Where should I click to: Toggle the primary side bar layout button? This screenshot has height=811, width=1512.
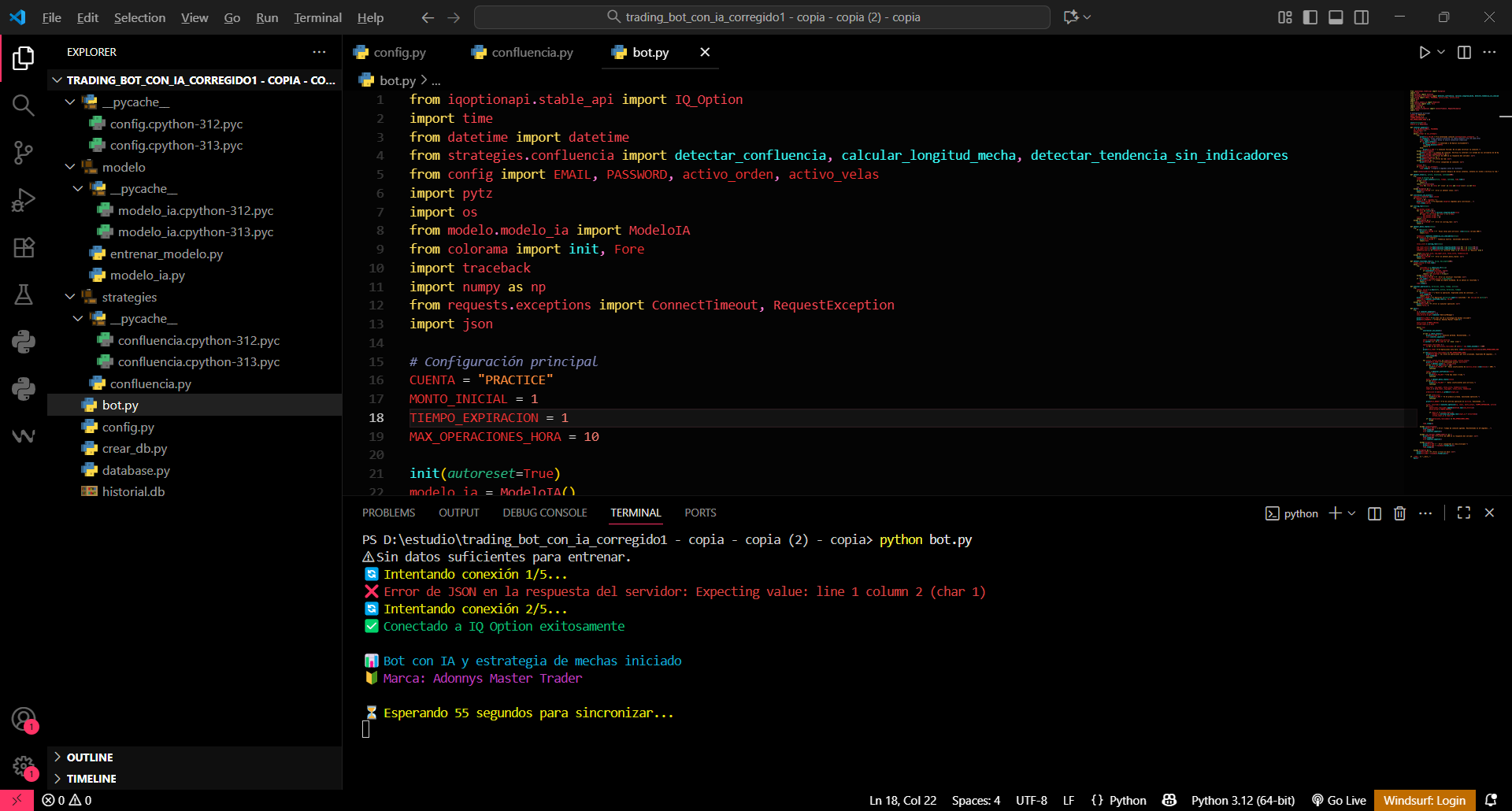pos(1310,17)
